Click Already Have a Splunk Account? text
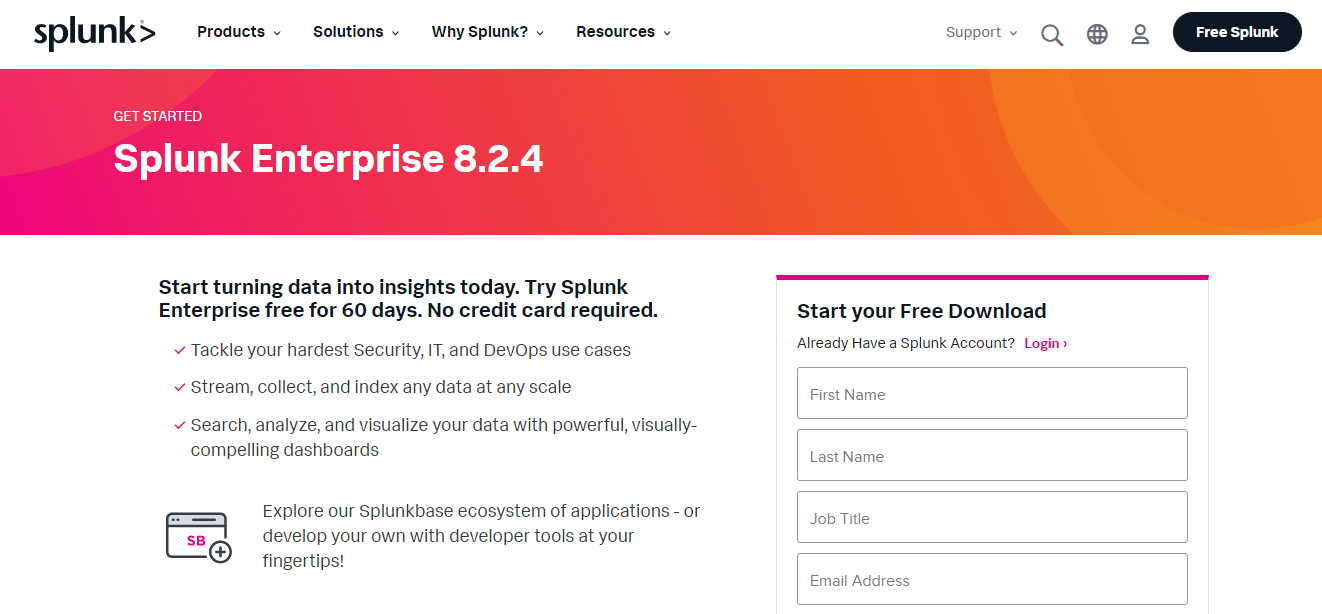This screenshot has width=1322, height=614. 906,343
